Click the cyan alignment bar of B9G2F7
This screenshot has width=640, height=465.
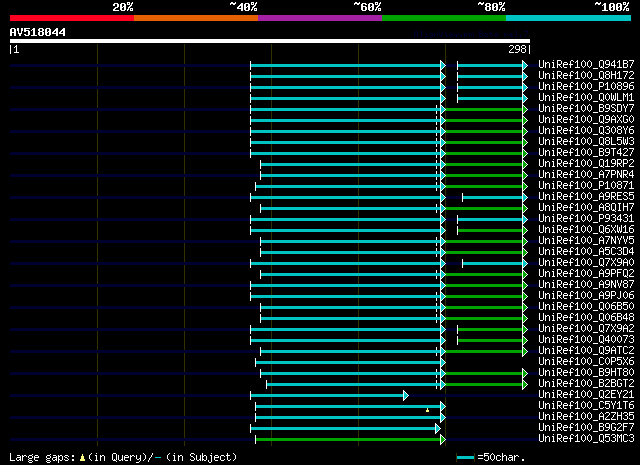tap(343, 429)
